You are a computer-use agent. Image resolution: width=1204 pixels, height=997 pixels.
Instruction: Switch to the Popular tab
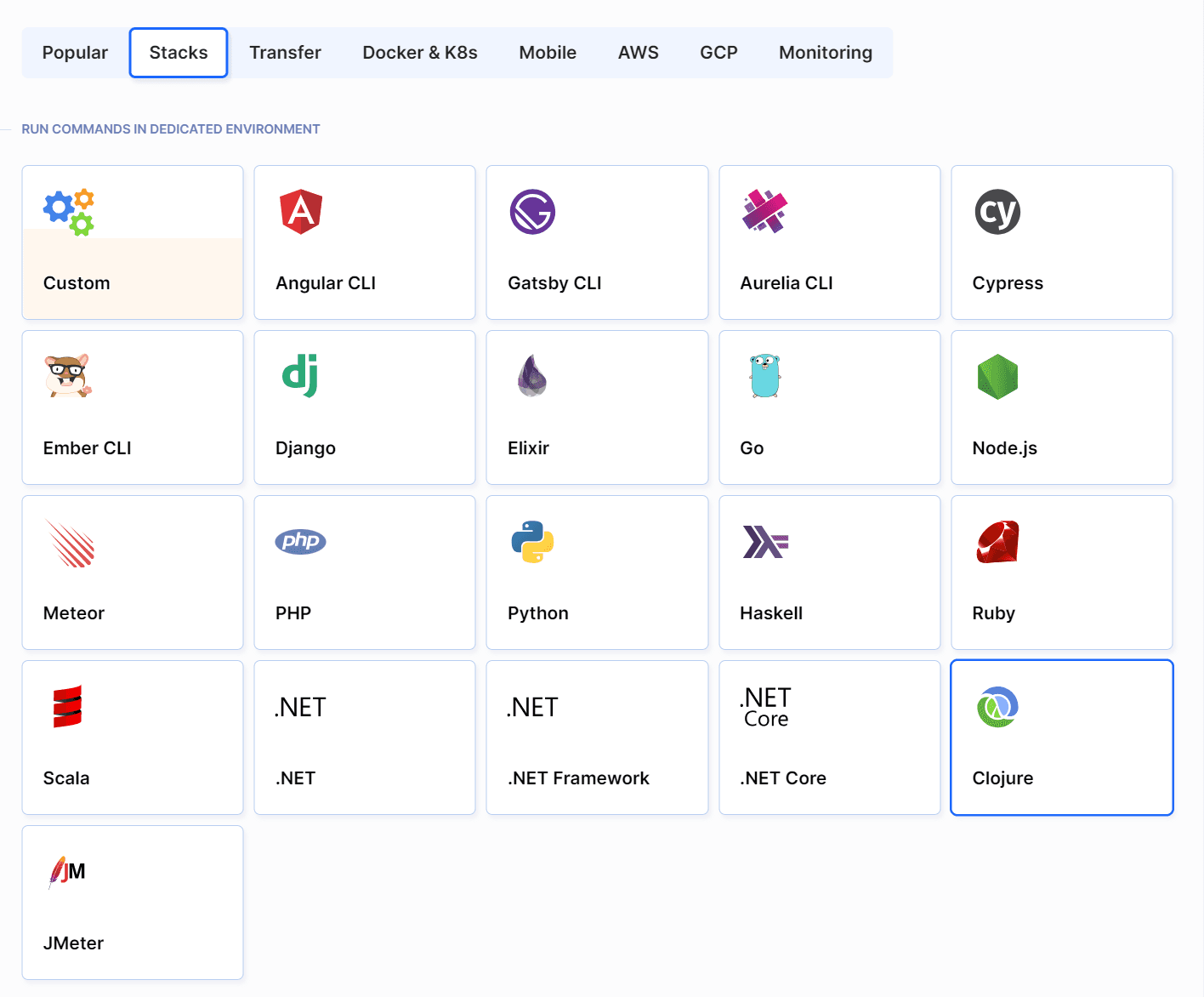(75, 53)
